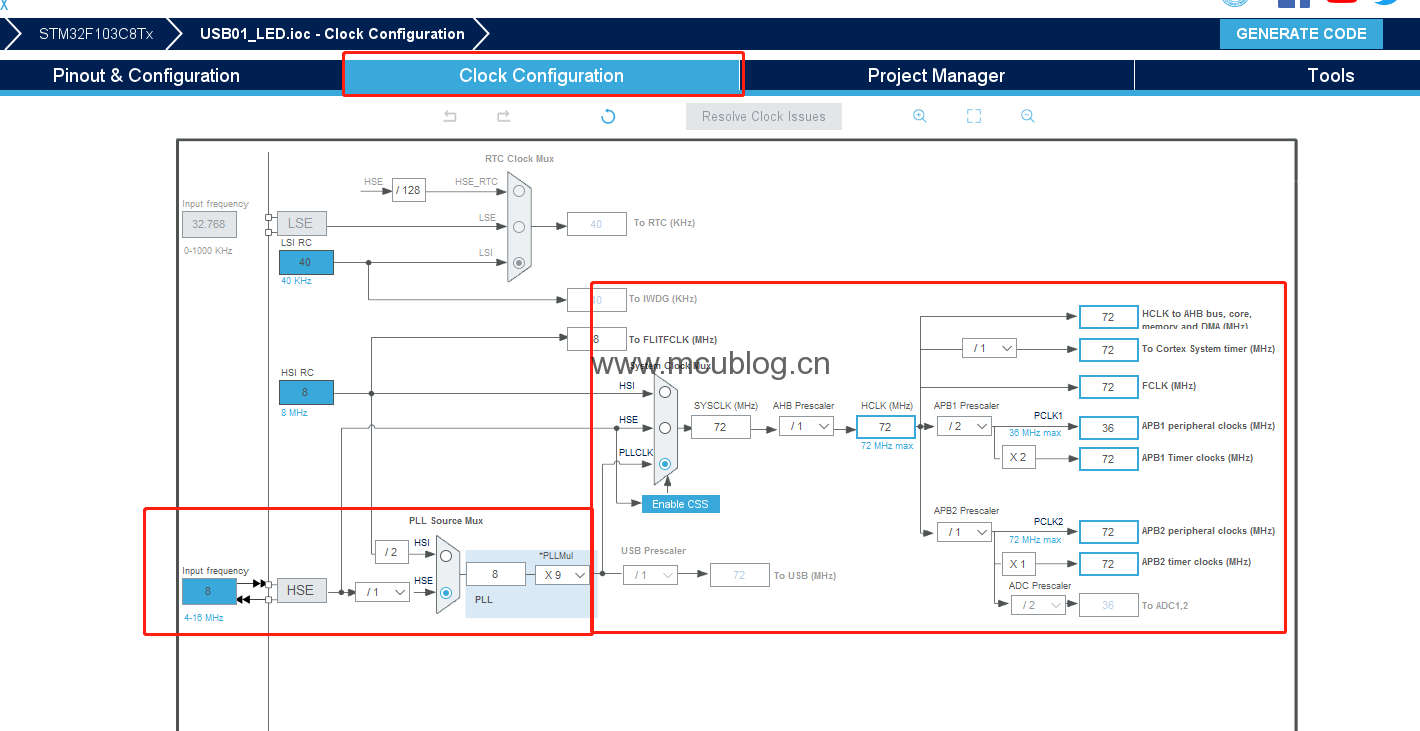1420x731 pixels.
Task: Click the HSI /2 divider box
Action: (x=391, y=551)
